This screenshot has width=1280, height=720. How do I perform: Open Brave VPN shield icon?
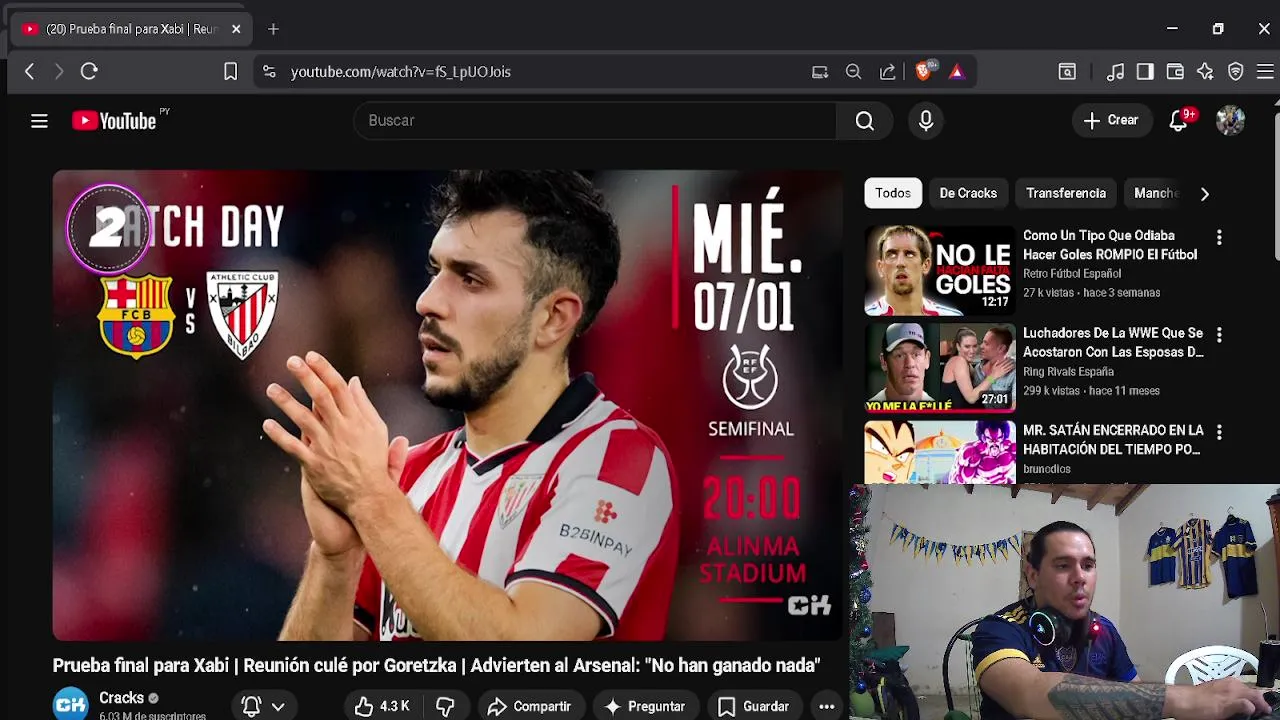coord(1236,72)
